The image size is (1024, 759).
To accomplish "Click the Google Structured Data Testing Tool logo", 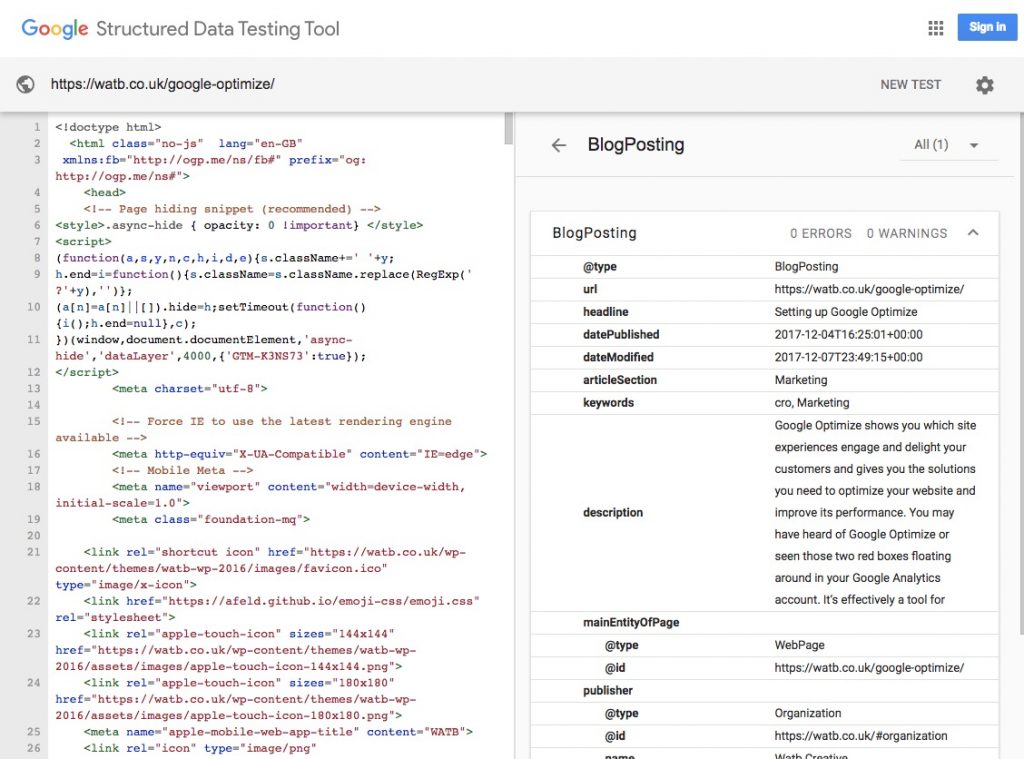I will 180,28.
